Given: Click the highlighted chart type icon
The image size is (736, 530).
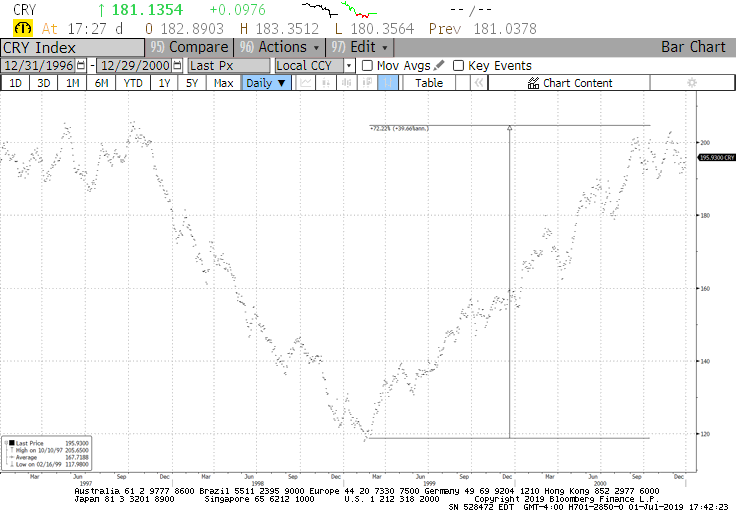Looking at the screenshot, I should 388,83.
